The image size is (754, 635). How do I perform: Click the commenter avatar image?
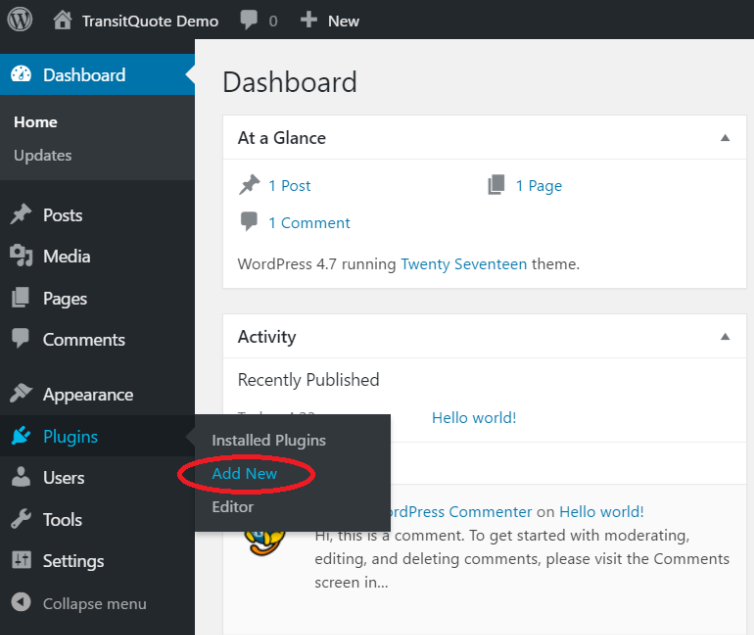click(x=265, y=542)
